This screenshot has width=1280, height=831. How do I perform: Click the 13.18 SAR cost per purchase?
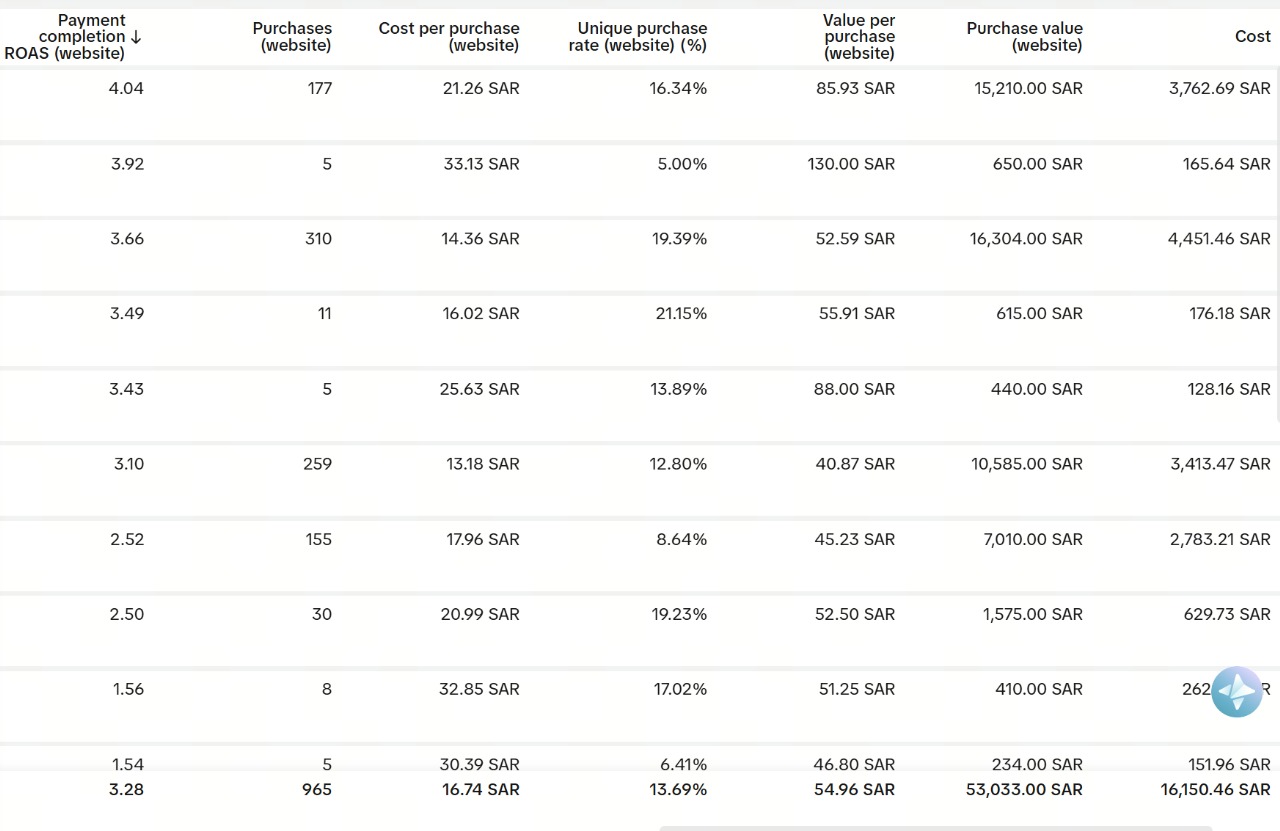point(482,464)
